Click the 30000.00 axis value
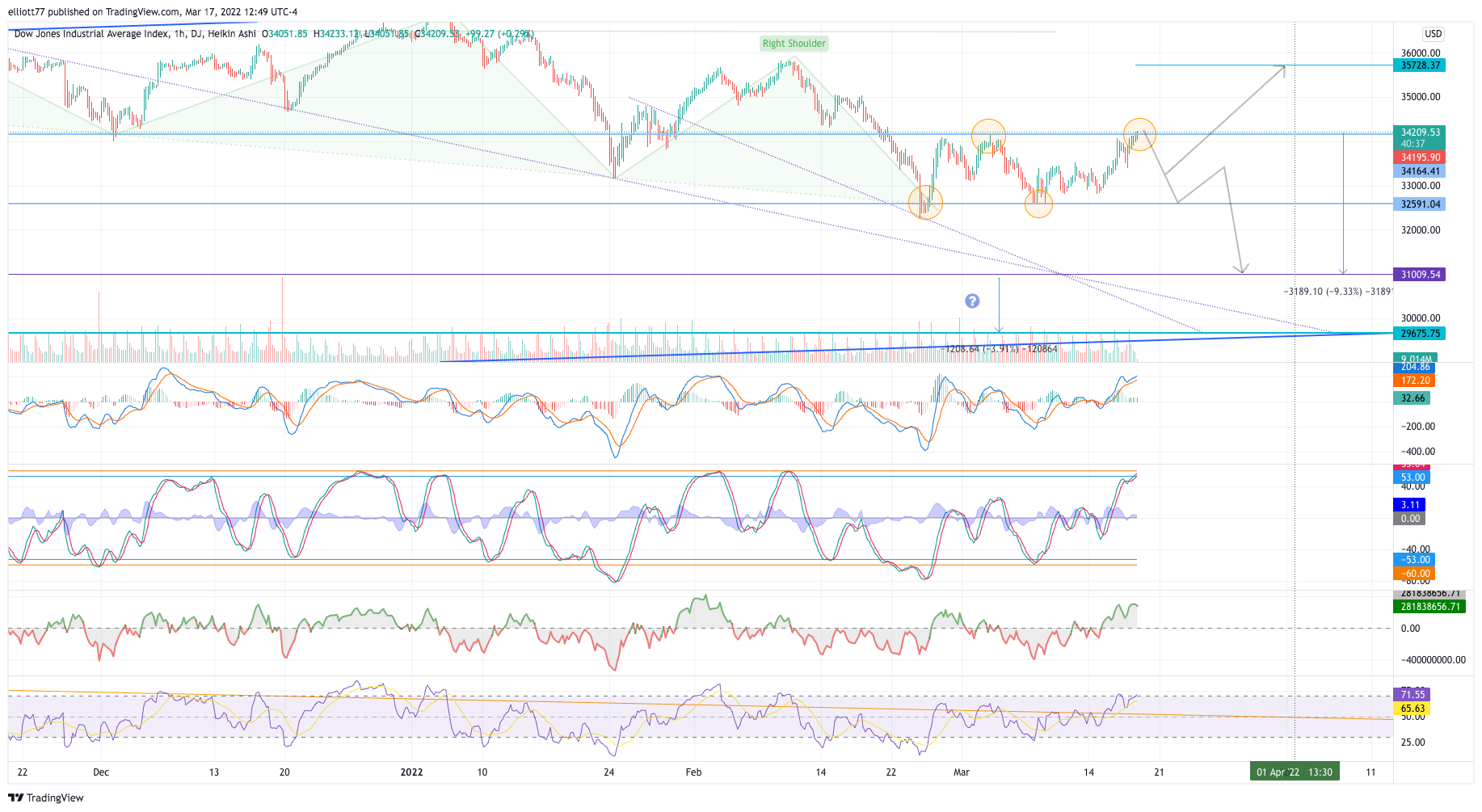 coord(1421,318)
